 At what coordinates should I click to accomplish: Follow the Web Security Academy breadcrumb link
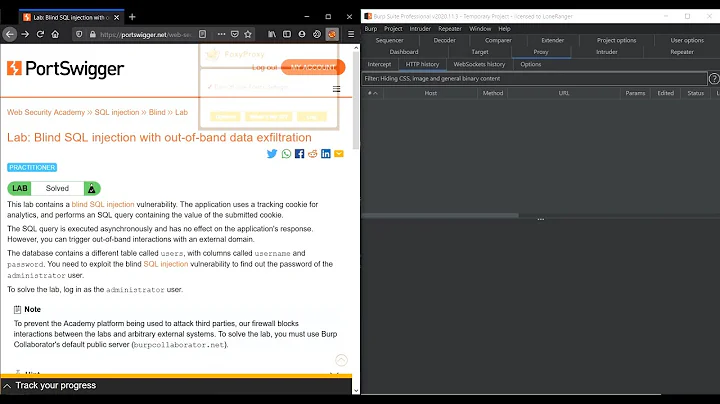(46, 112)
